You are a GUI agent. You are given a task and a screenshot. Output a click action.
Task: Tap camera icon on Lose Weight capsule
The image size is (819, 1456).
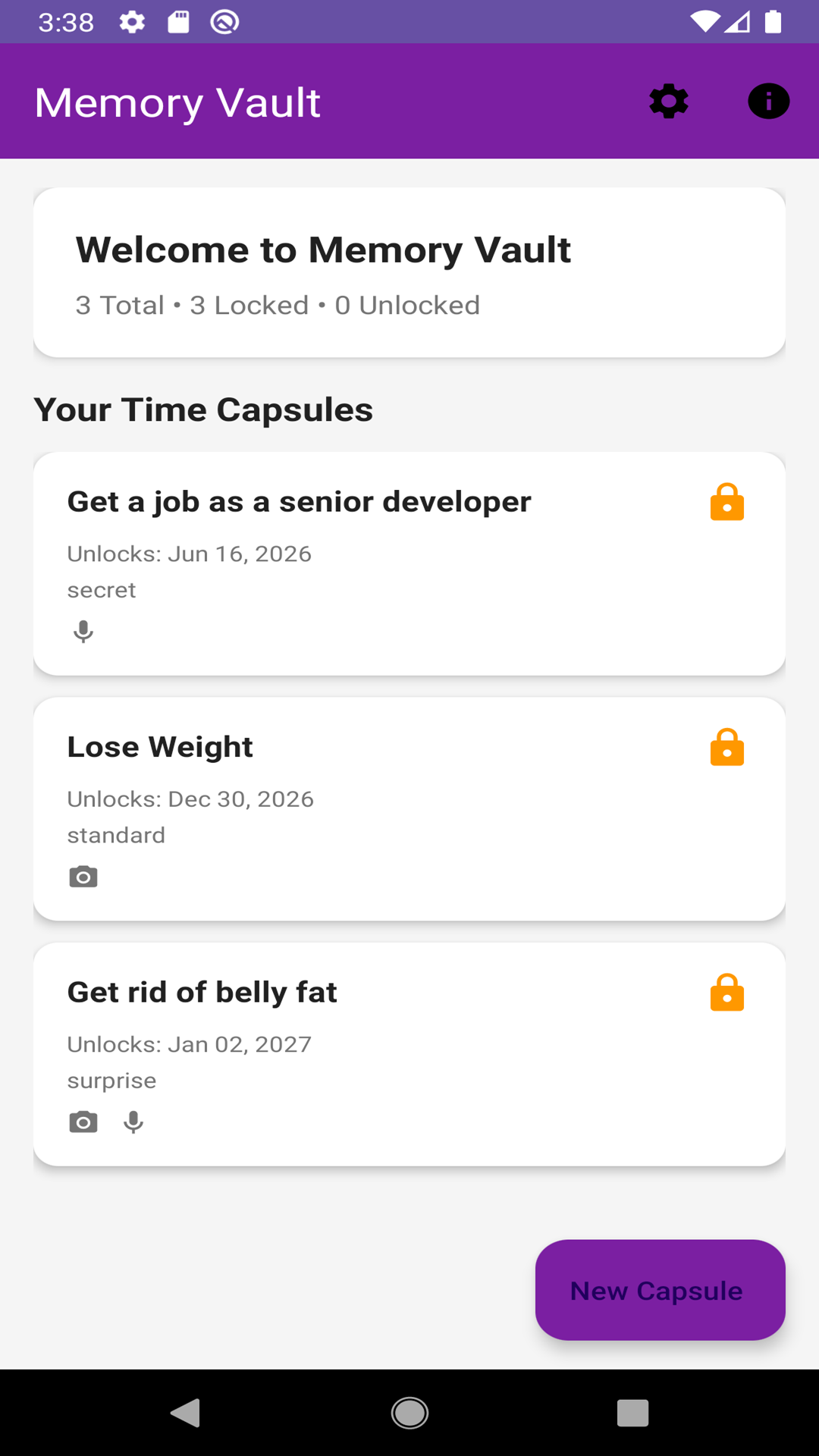pyautogui.click(x=83, y=877)
